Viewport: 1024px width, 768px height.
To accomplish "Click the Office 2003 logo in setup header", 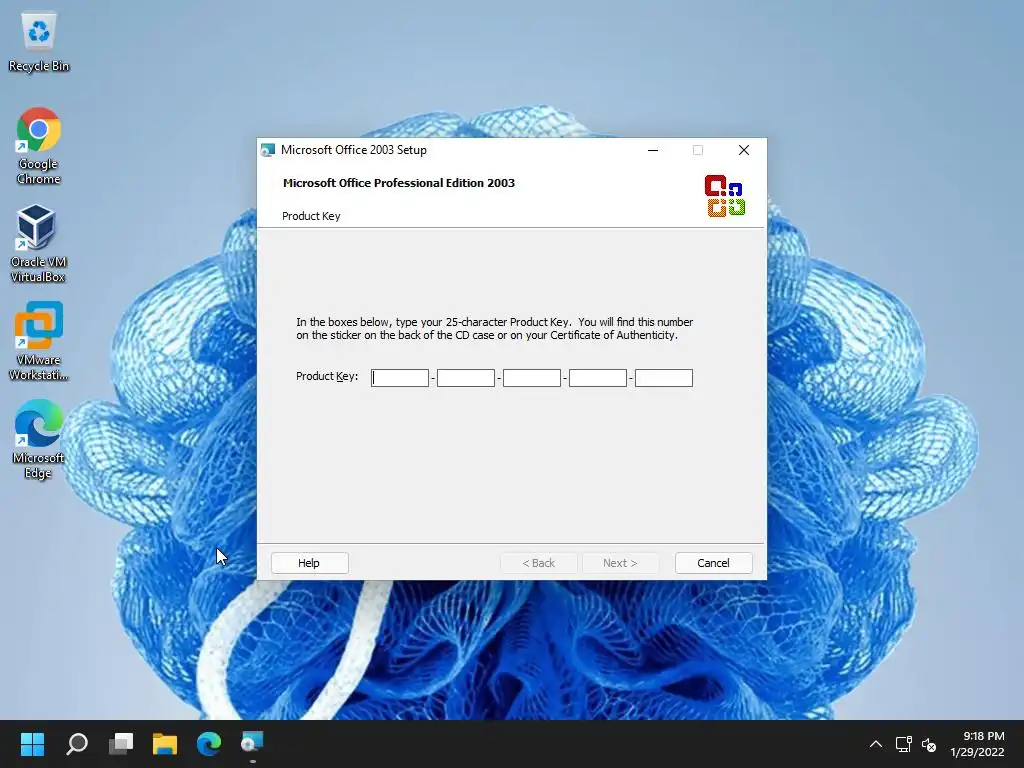I will [725, 195].
